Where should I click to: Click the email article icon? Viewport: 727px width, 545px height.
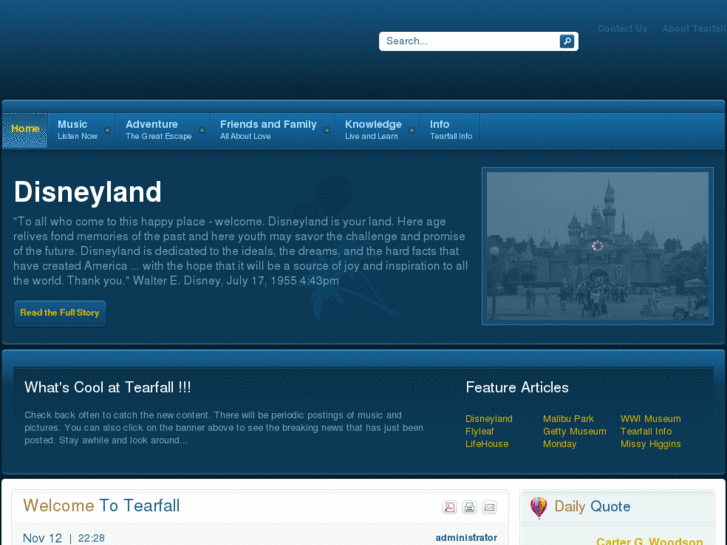[489, 507]
